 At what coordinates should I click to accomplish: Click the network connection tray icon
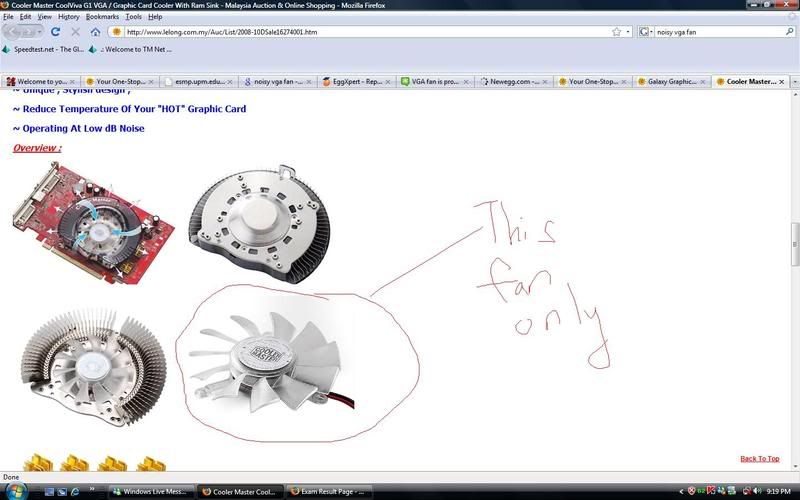(x=747, y=491)
